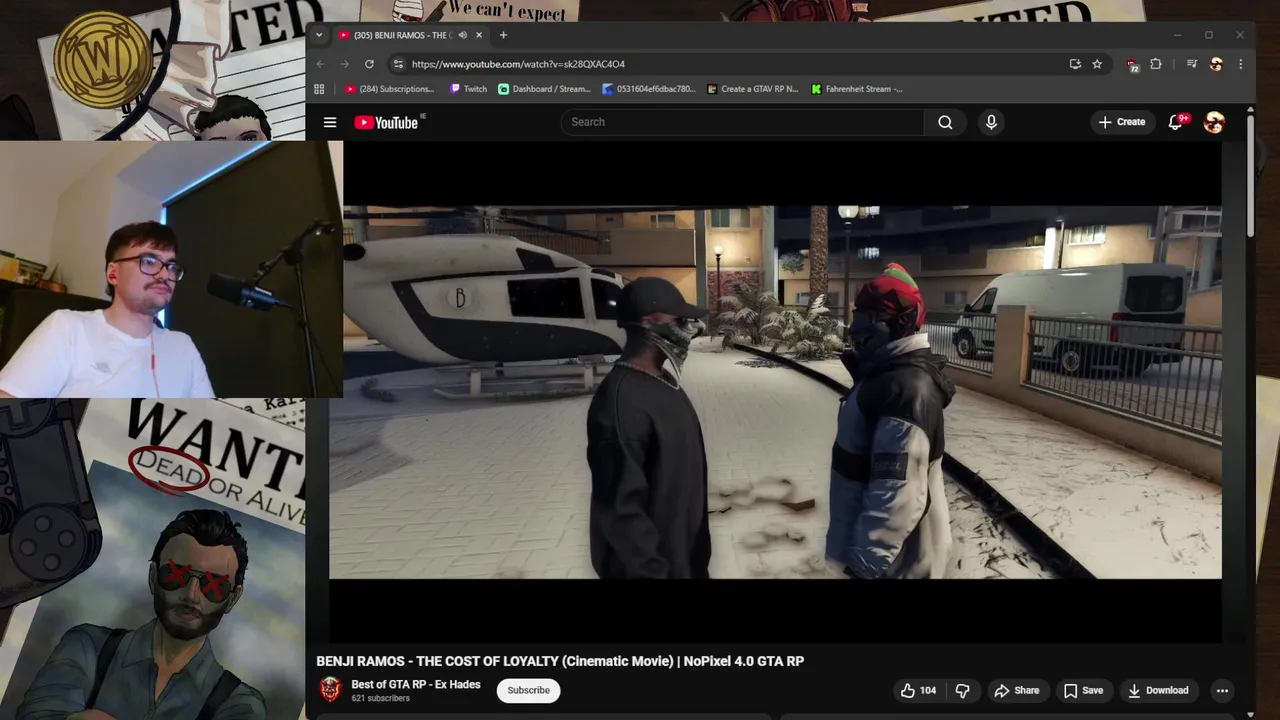
Task: Focus the YouTube search field
Action: 742,122
